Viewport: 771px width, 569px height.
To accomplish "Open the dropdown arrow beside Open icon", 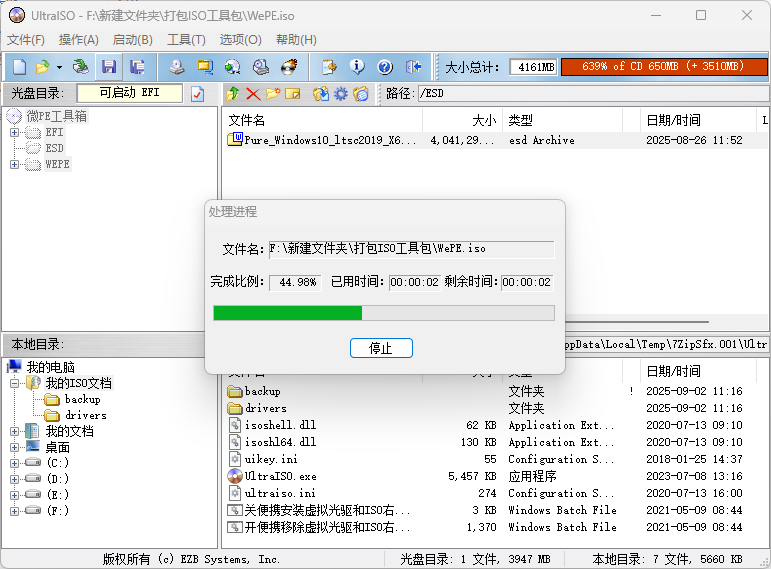I will click(59, 67).
